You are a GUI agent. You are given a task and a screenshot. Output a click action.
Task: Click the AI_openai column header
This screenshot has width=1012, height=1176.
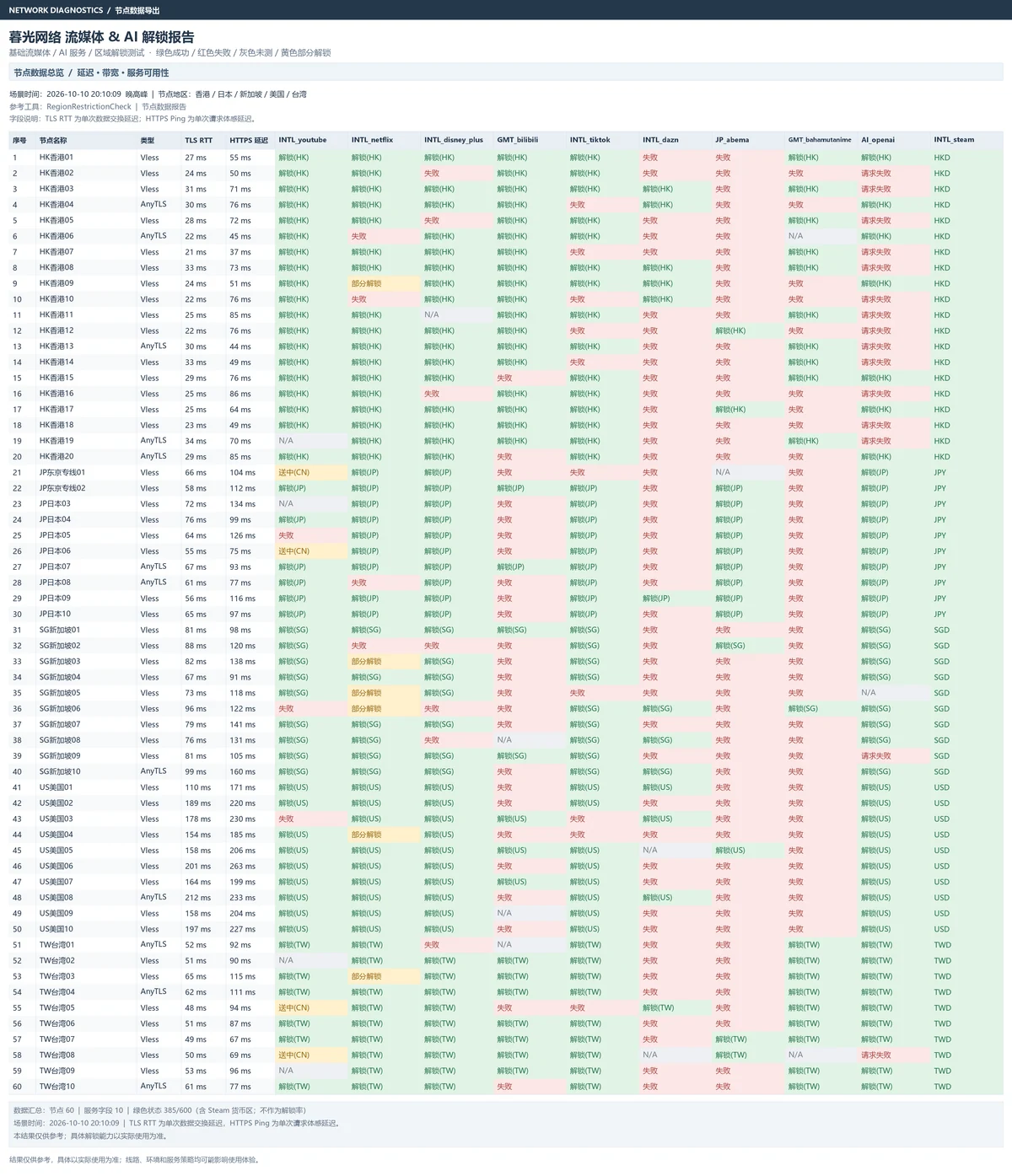[878, 140]
